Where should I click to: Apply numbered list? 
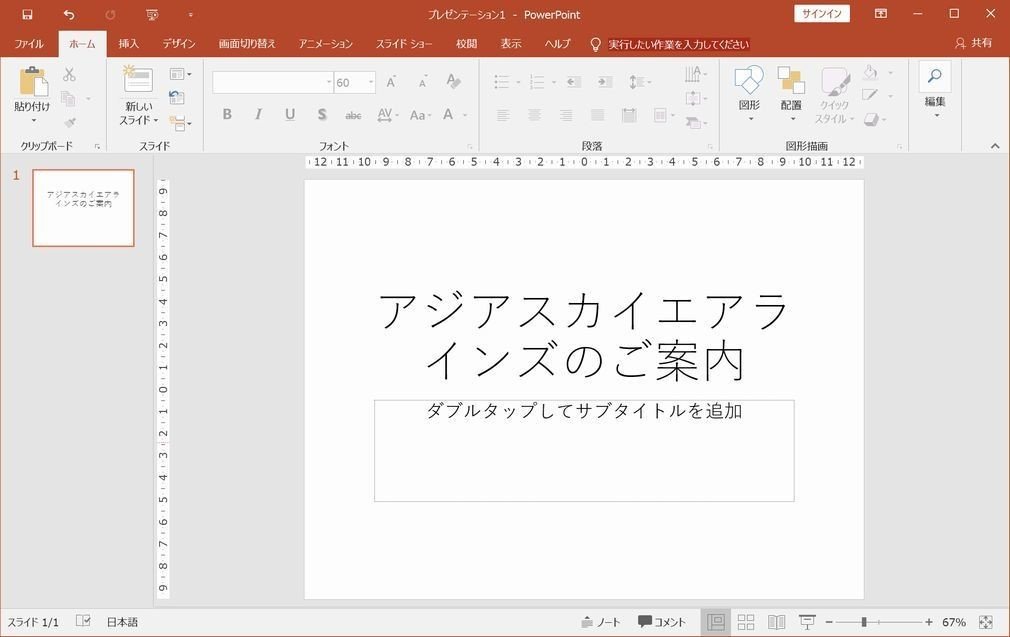click(x=537, y=82)
